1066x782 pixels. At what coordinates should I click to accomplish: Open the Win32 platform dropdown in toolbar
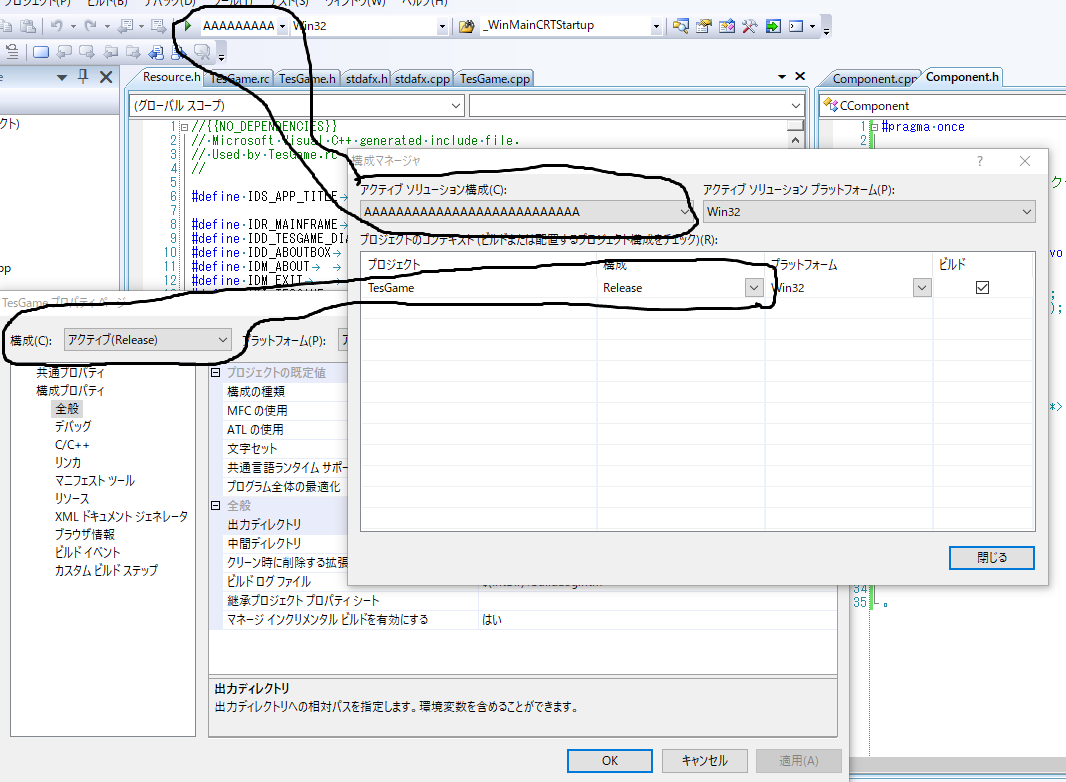pyautogui.click(x=443, y=27)
